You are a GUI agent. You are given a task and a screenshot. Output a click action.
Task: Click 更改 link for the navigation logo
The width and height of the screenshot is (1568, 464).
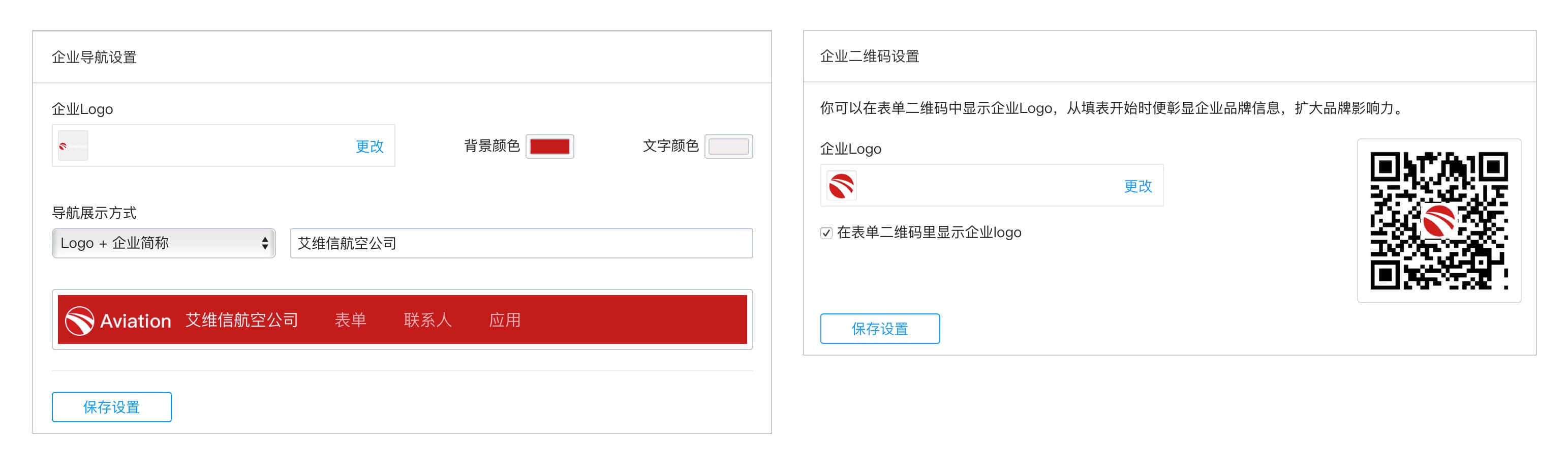[370, 146]
